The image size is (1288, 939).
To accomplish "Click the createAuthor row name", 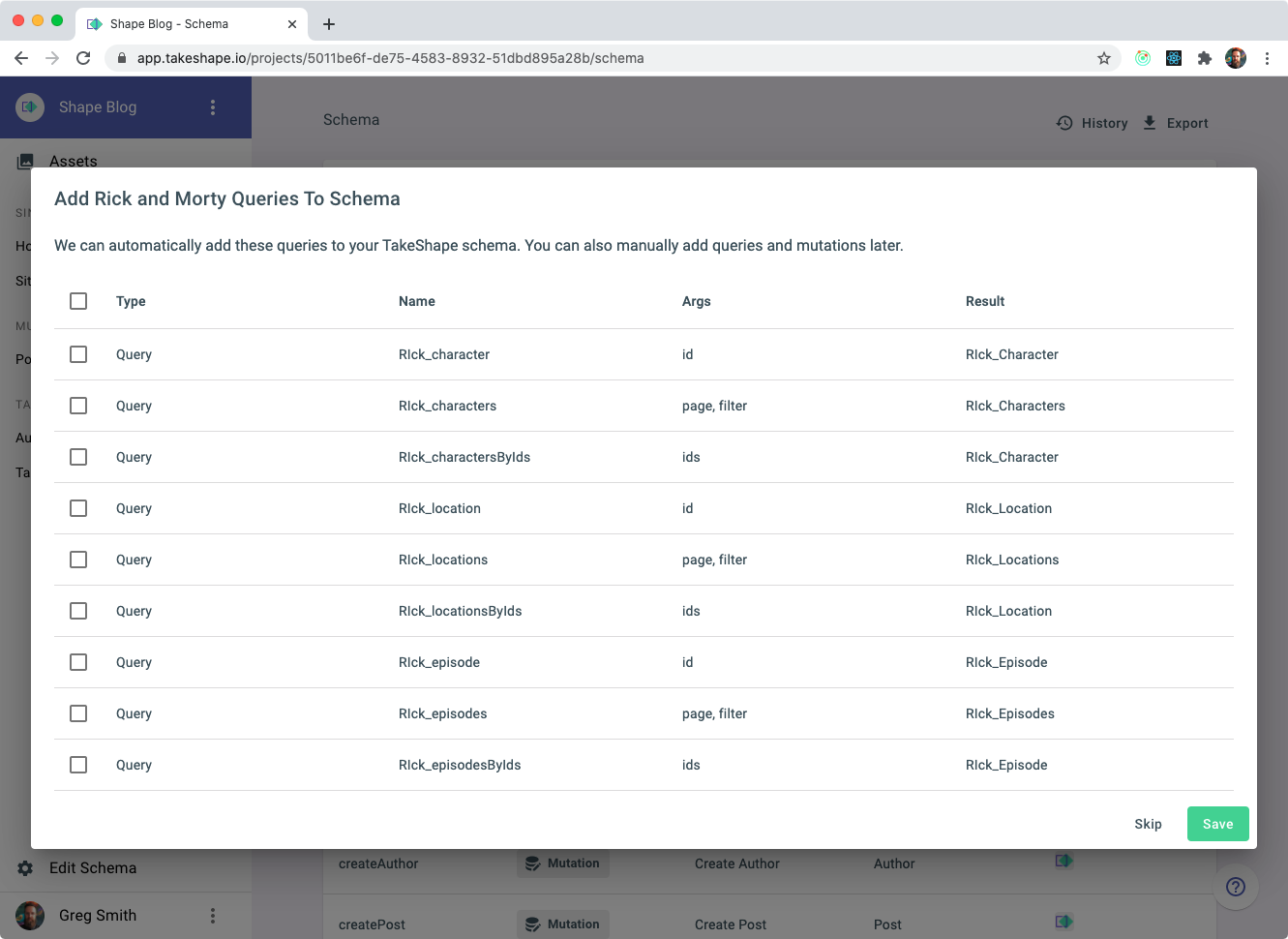I will (378, 863).
